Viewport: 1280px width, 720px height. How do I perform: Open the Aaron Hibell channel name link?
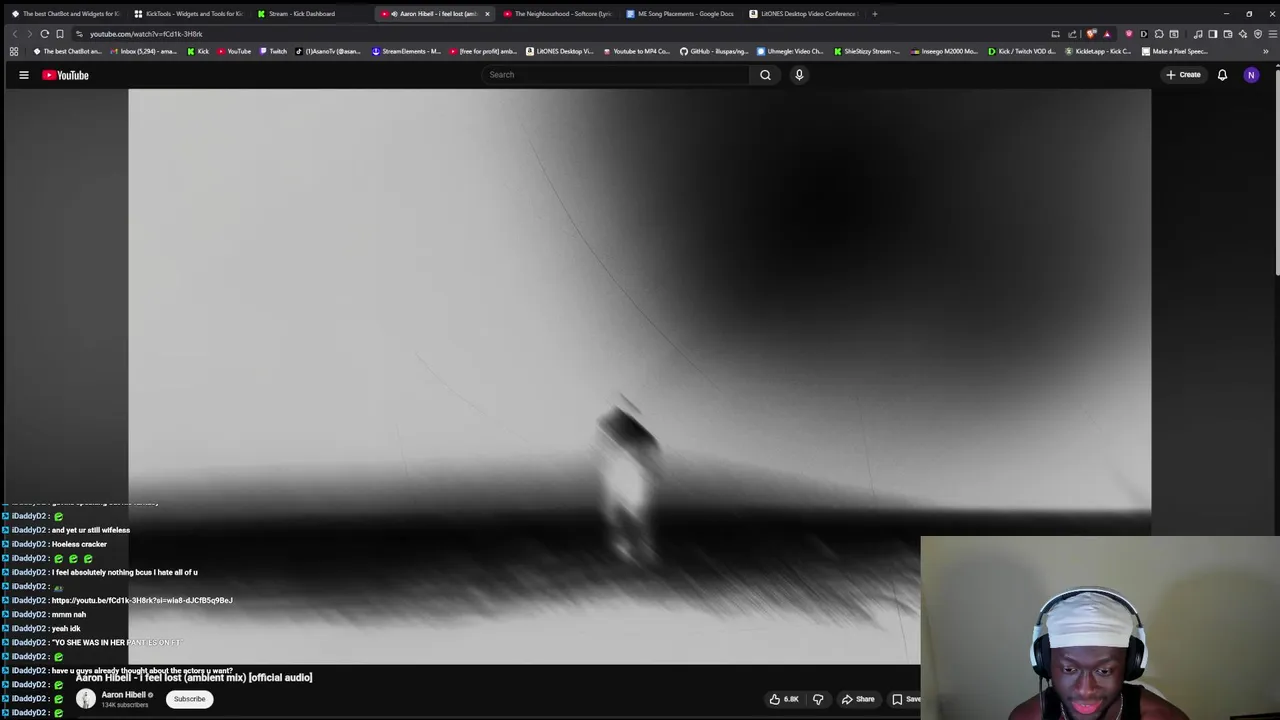coord(124,695)
